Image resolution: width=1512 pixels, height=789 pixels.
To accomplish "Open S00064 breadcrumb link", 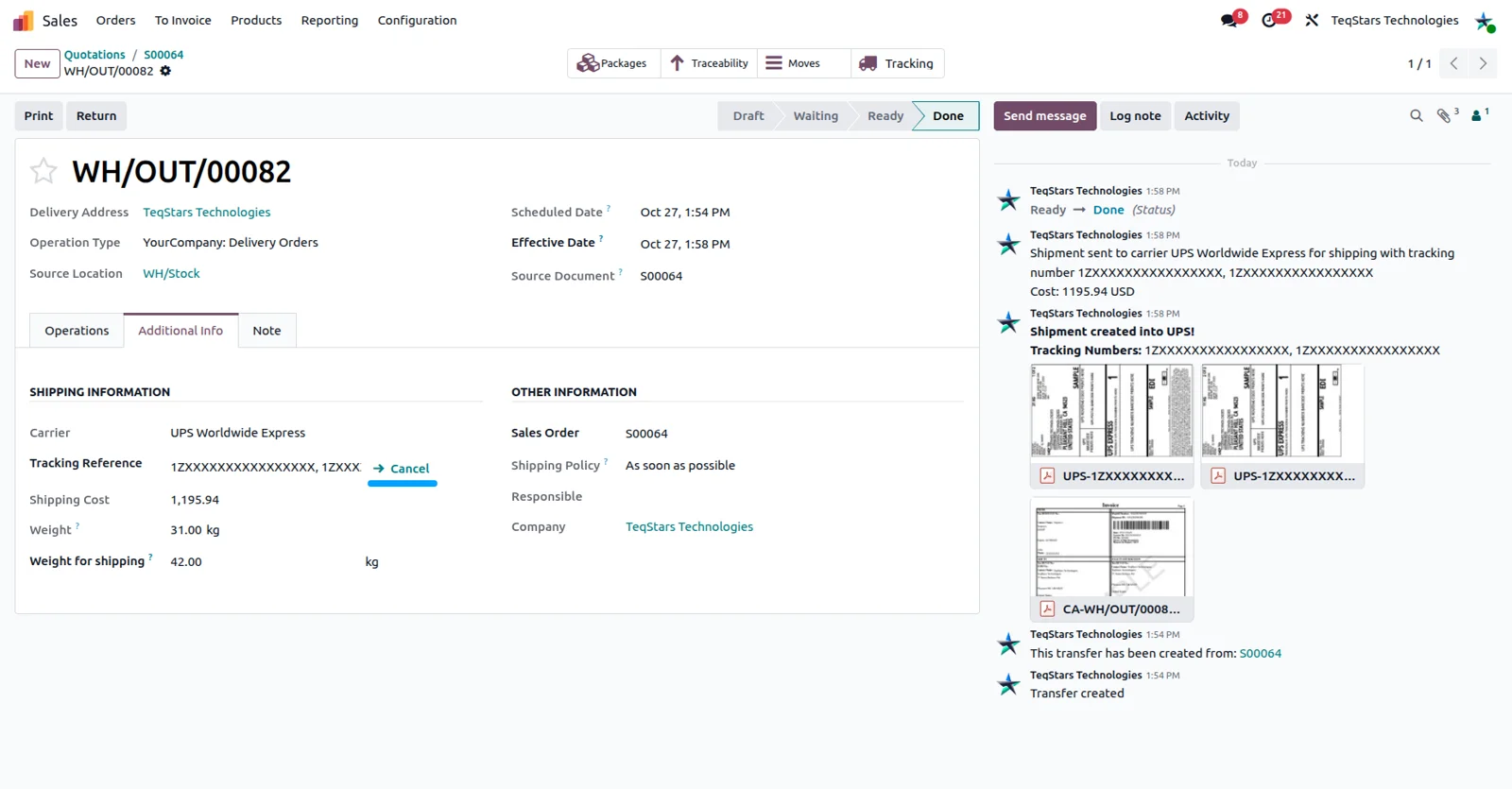I will [x=163, y=55].
